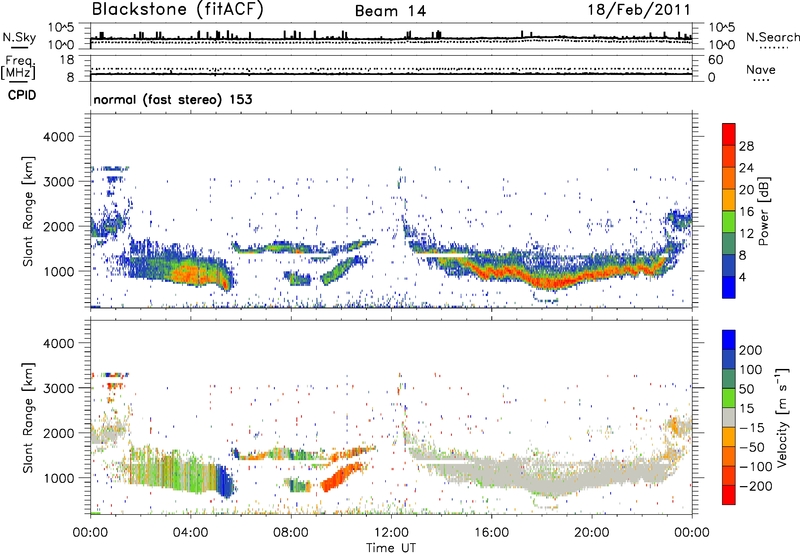The image size is (800, 554).
Task: Click the "12" label on the power scale
Action: tap(746, 233)
